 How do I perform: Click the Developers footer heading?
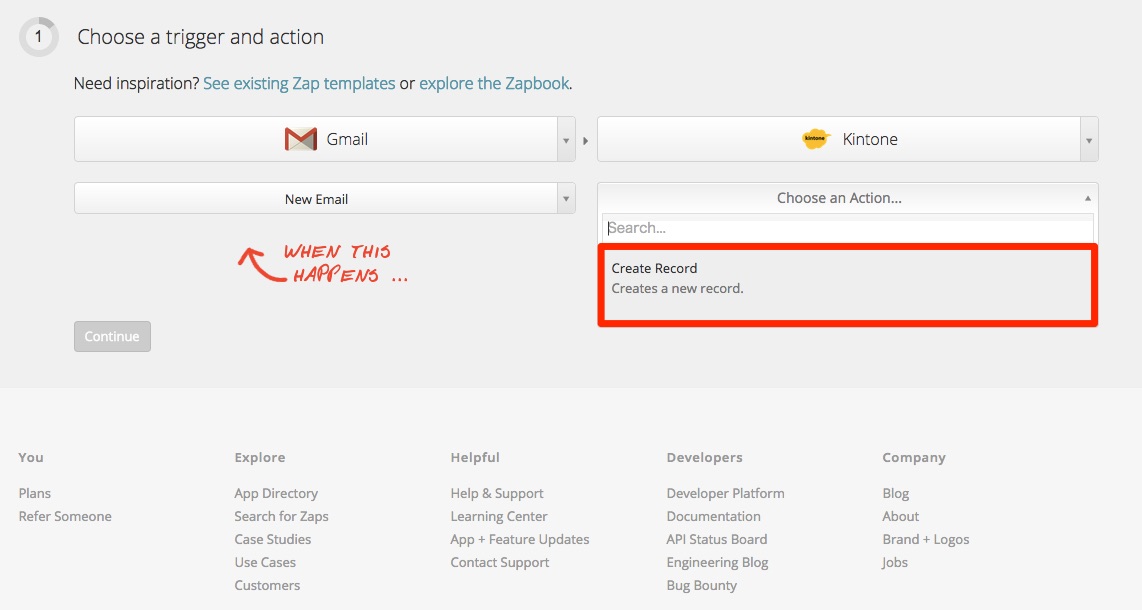[704, 457]
